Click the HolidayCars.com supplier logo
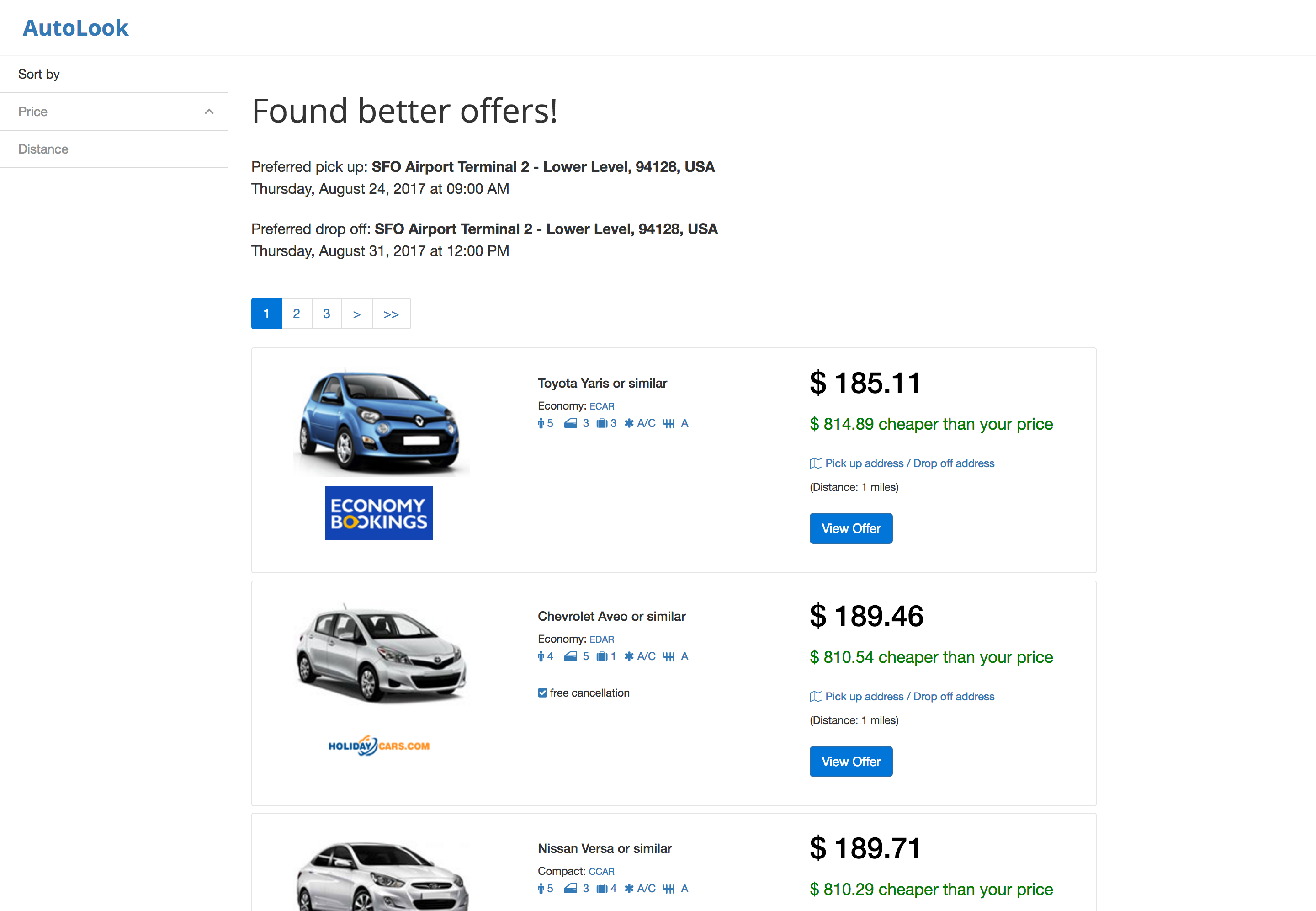1316x911 pixels. point(379,745)
